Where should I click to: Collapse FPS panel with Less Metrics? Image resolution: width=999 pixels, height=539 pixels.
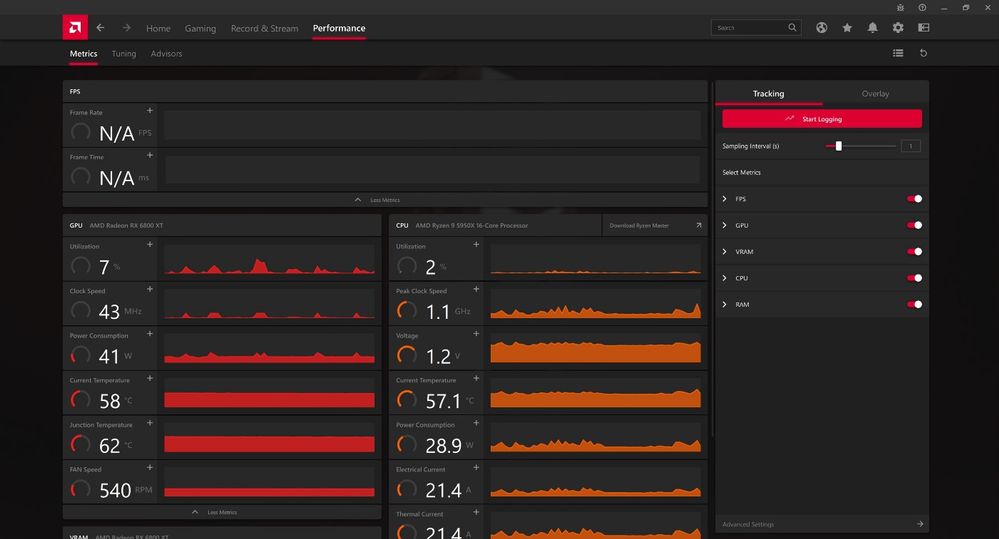(385, 200)
